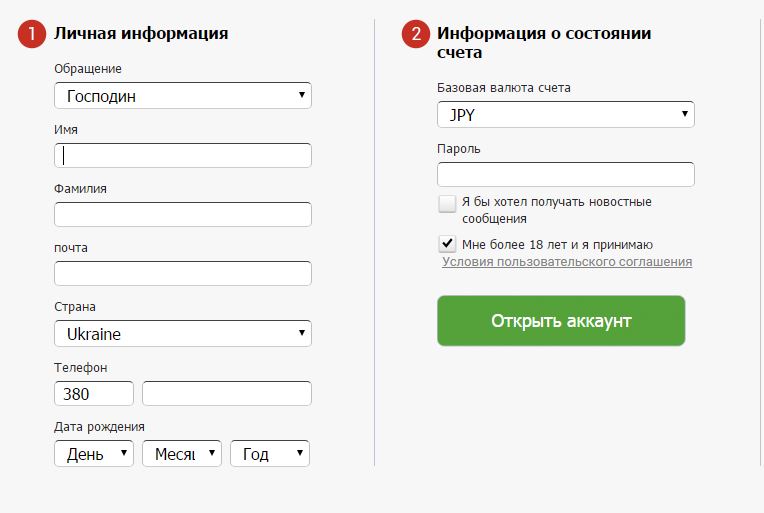
Task: Open the base currency dropdown showing JPY
Action: click(565, 115)
